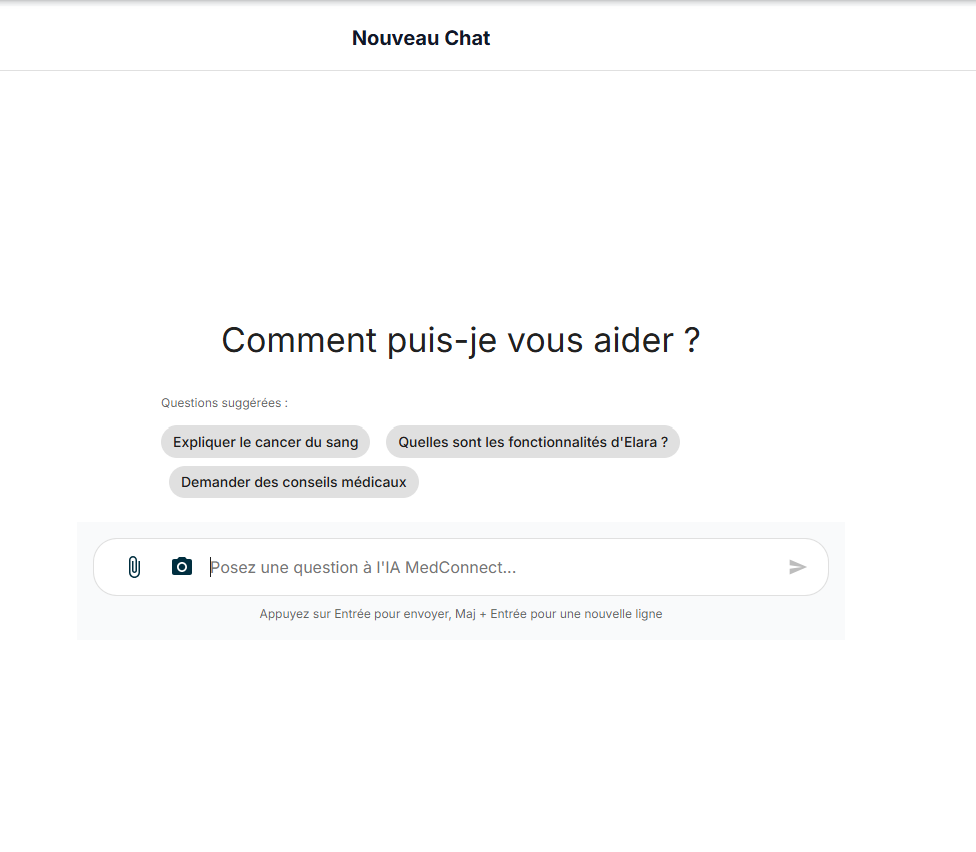Launch photo capture via the camera icon
The image size is (976, 852).
[181, 566]
